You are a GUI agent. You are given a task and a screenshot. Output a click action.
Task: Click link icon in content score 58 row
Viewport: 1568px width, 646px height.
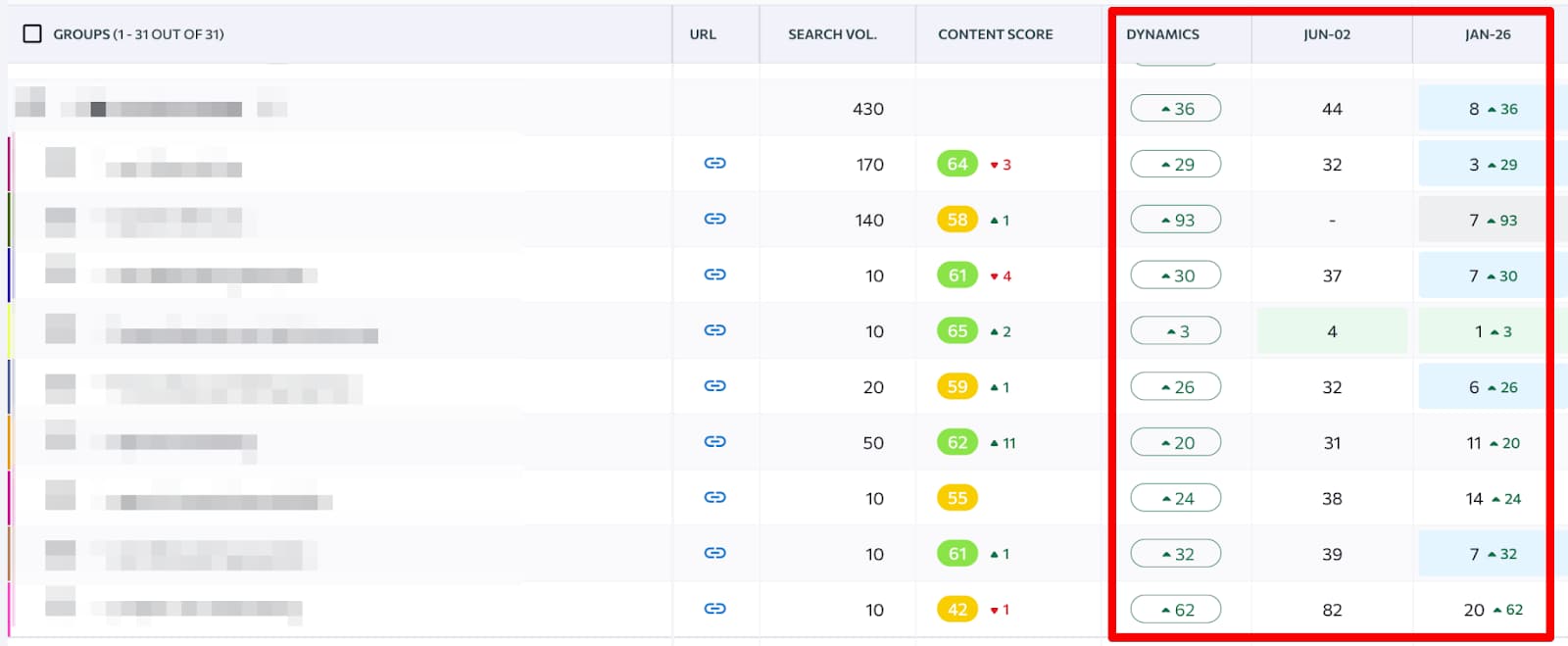714,219
